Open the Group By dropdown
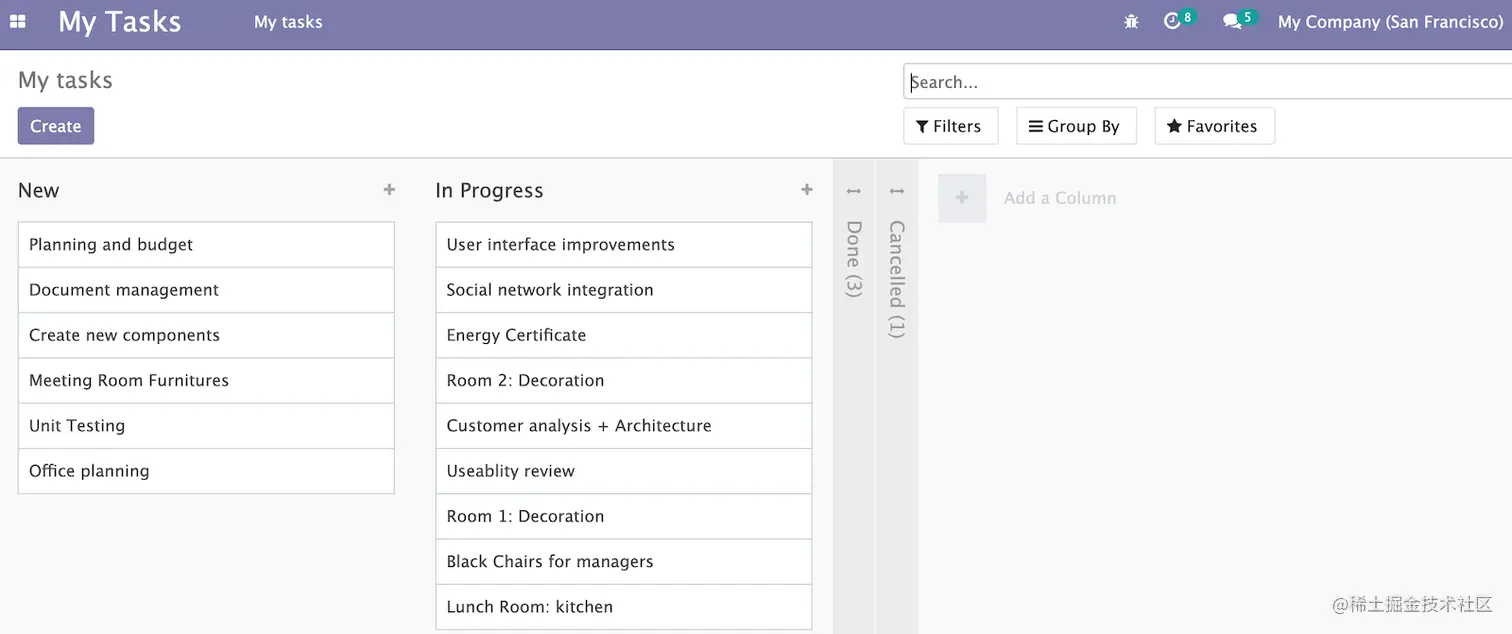 (x=1076, y=126)
